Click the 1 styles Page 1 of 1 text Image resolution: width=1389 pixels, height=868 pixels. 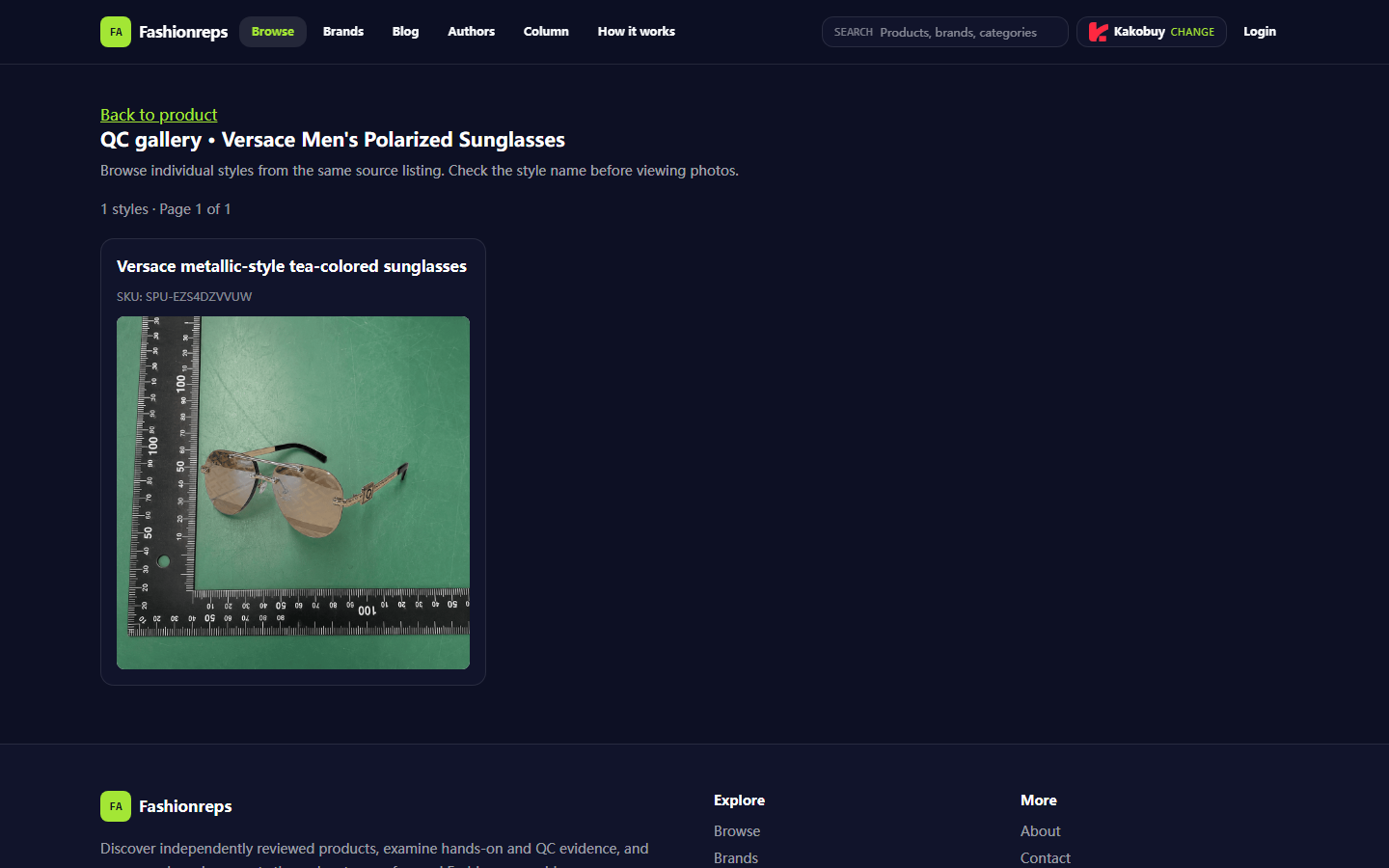(x=166, y=209)
